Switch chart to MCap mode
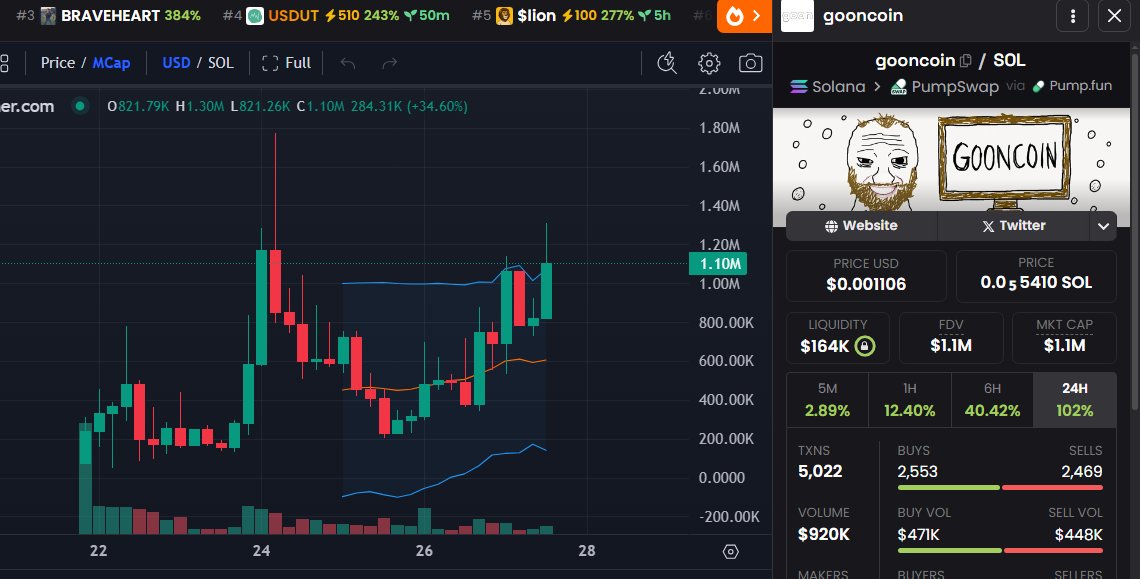Viewport: 1140px width, 579px height. [111, 63]
